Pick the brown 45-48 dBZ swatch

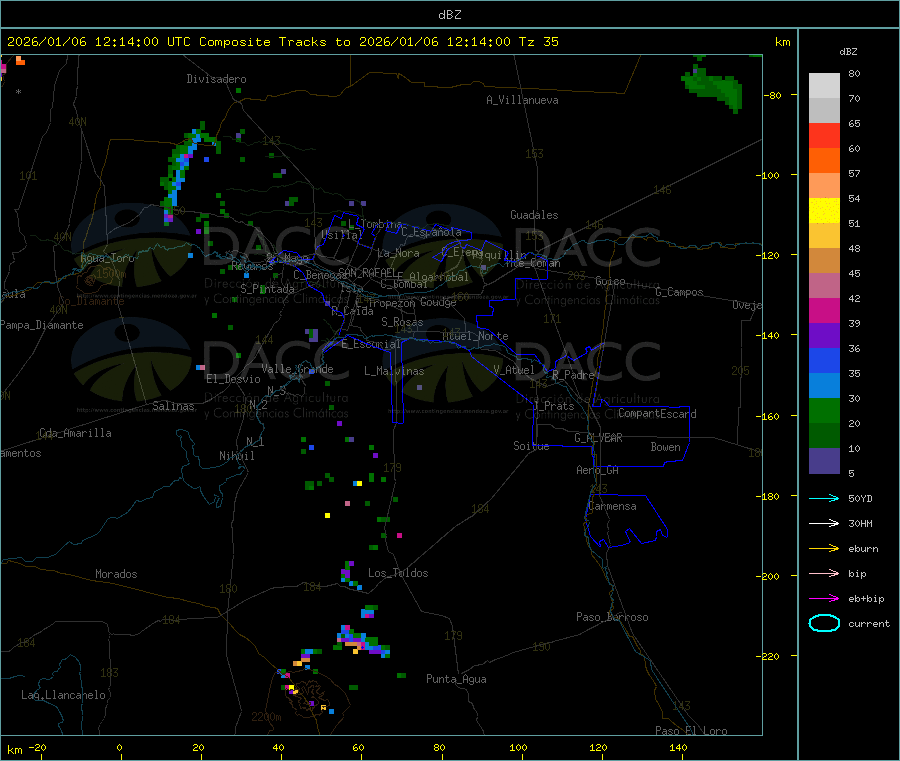coord(824,261)
